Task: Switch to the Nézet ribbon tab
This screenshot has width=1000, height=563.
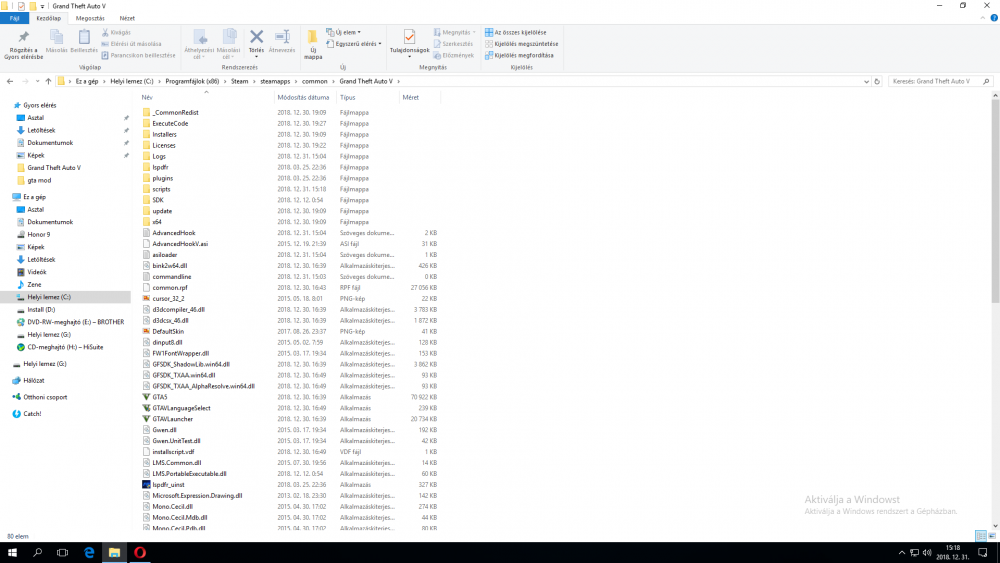Action: [127, 18]
